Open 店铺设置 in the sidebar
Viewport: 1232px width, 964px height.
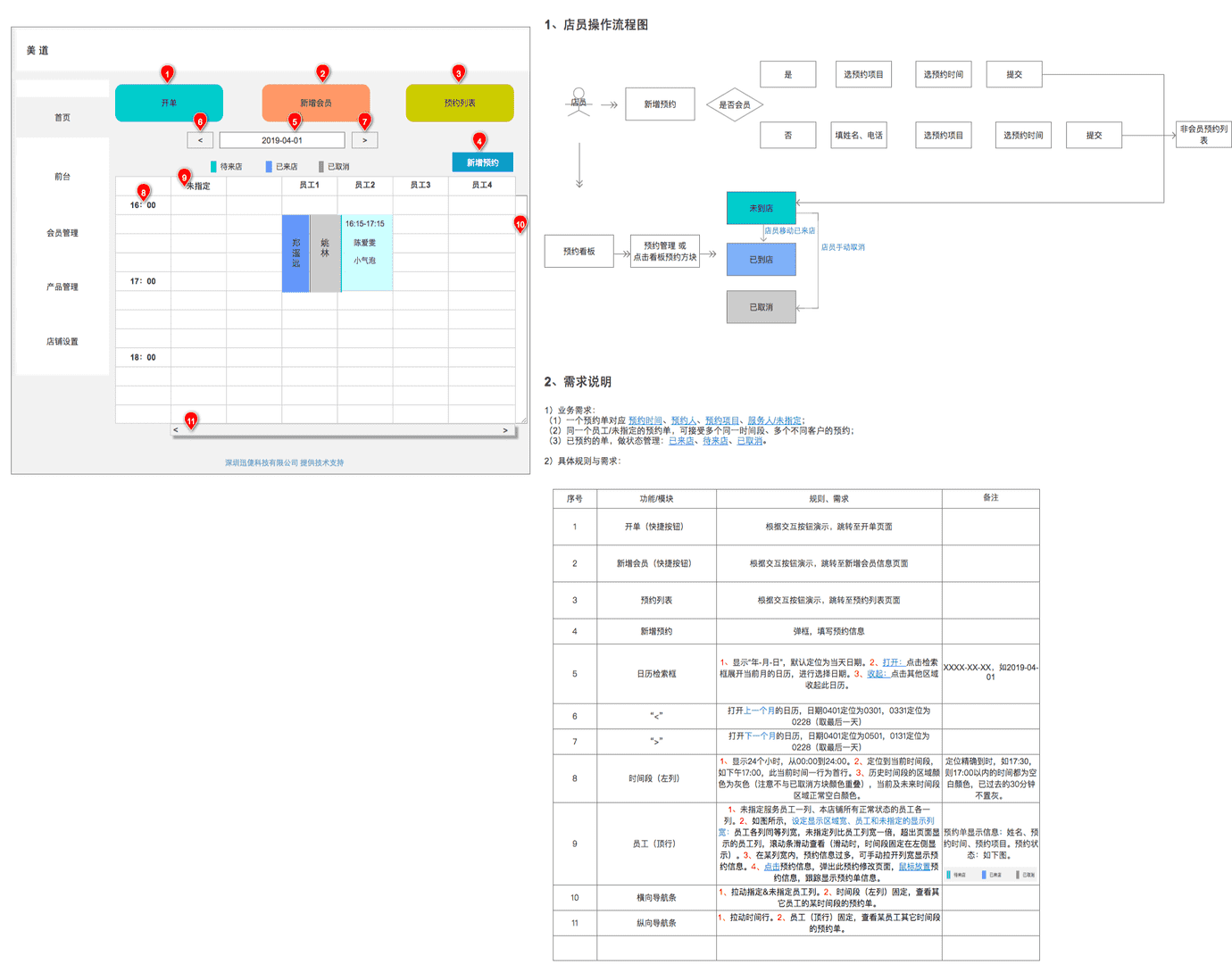point(62,341)
